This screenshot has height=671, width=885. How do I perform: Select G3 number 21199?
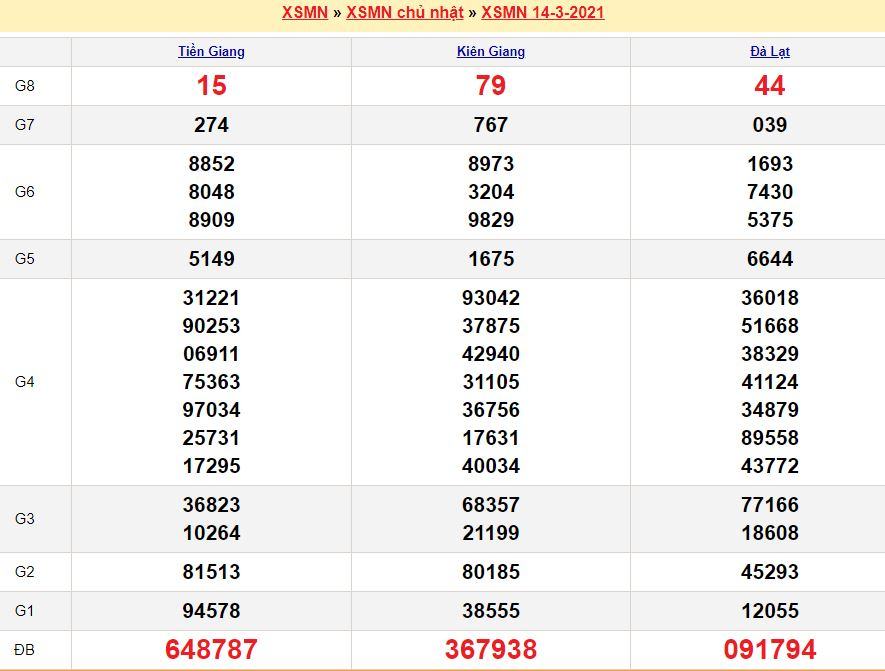491,533
